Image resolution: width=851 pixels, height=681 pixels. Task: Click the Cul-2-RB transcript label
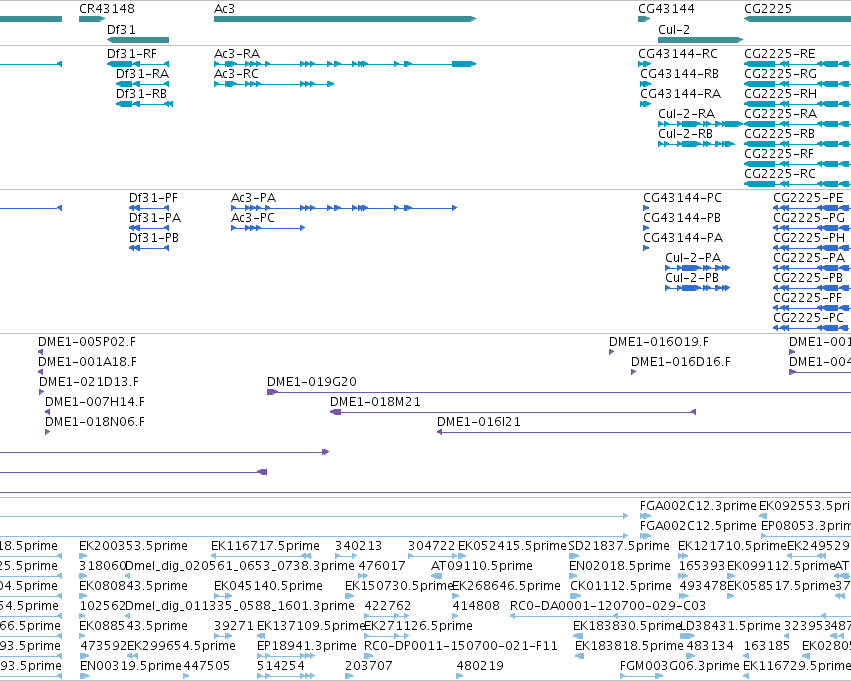685,134
